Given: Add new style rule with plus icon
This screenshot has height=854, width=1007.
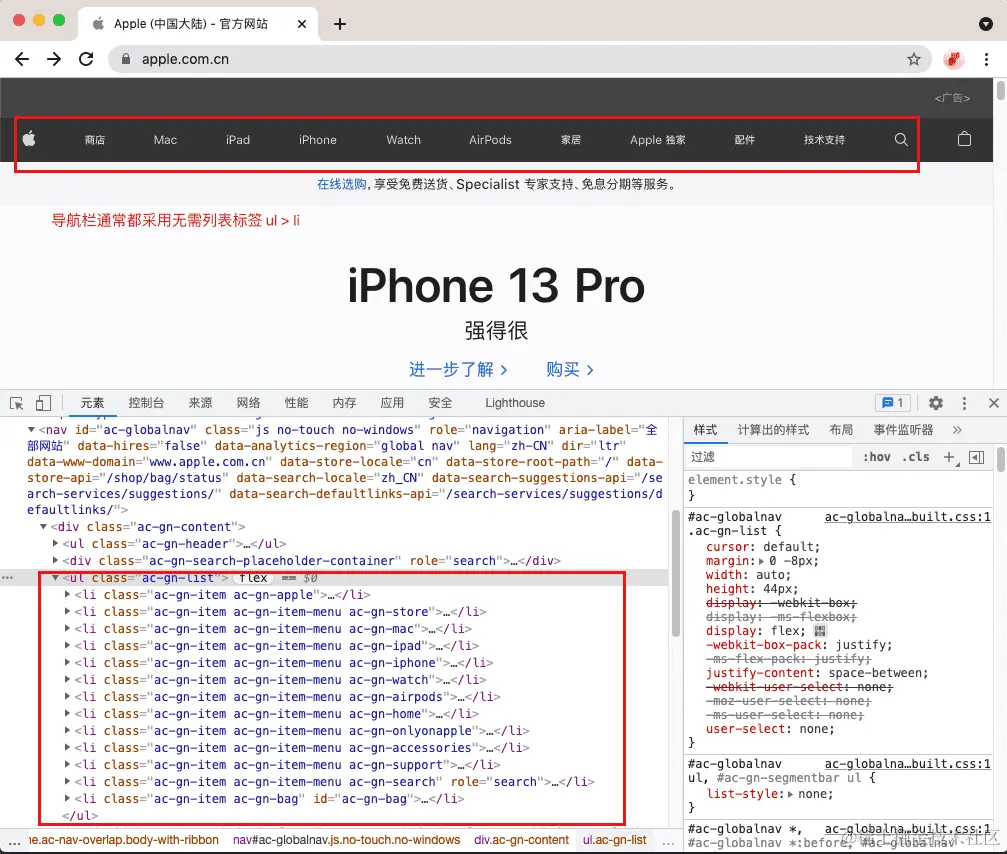Looking at the screenshot, I should pyautogui.click(x=949, y=457).
